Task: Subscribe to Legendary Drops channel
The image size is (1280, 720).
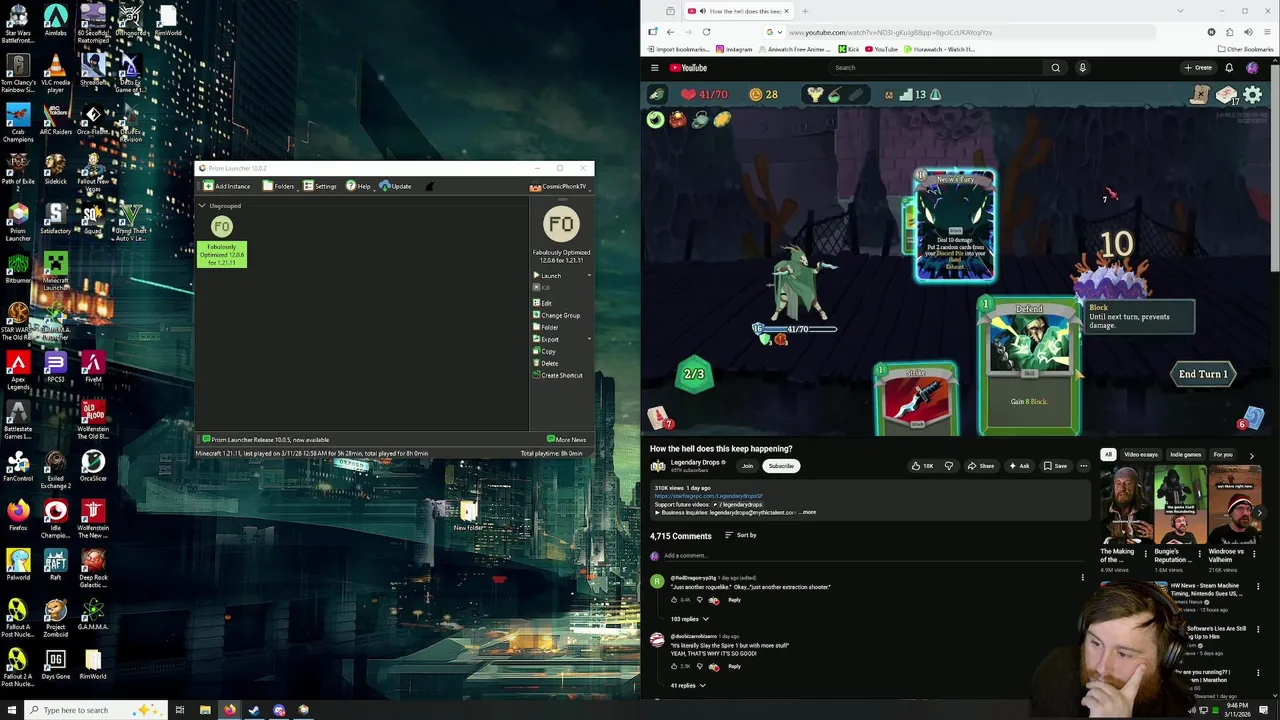Action: pos(781,466)
